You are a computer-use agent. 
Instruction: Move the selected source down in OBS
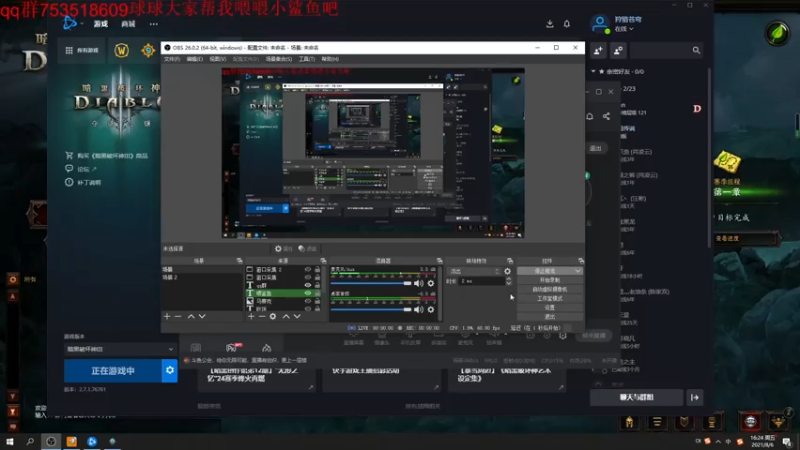[x=297, y=316]
